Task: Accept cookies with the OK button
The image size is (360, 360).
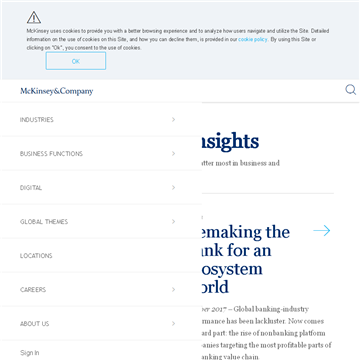Action: tap(76, 61)
